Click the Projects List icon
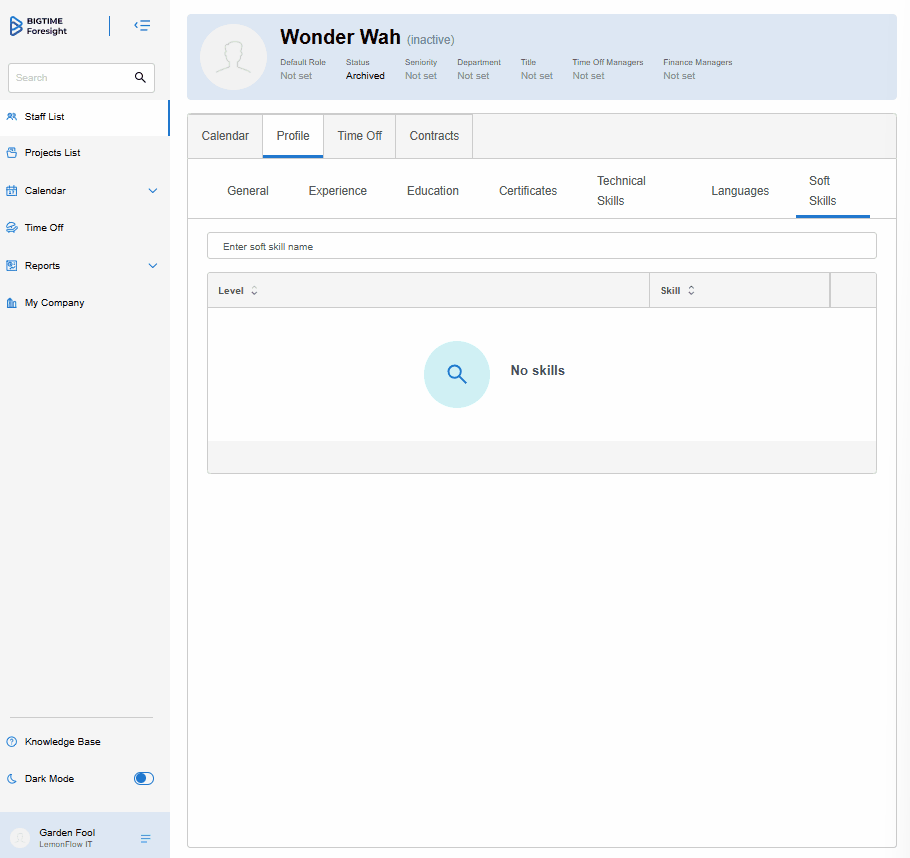Viewport: 910px width, 858px height. tap(12, 153)
